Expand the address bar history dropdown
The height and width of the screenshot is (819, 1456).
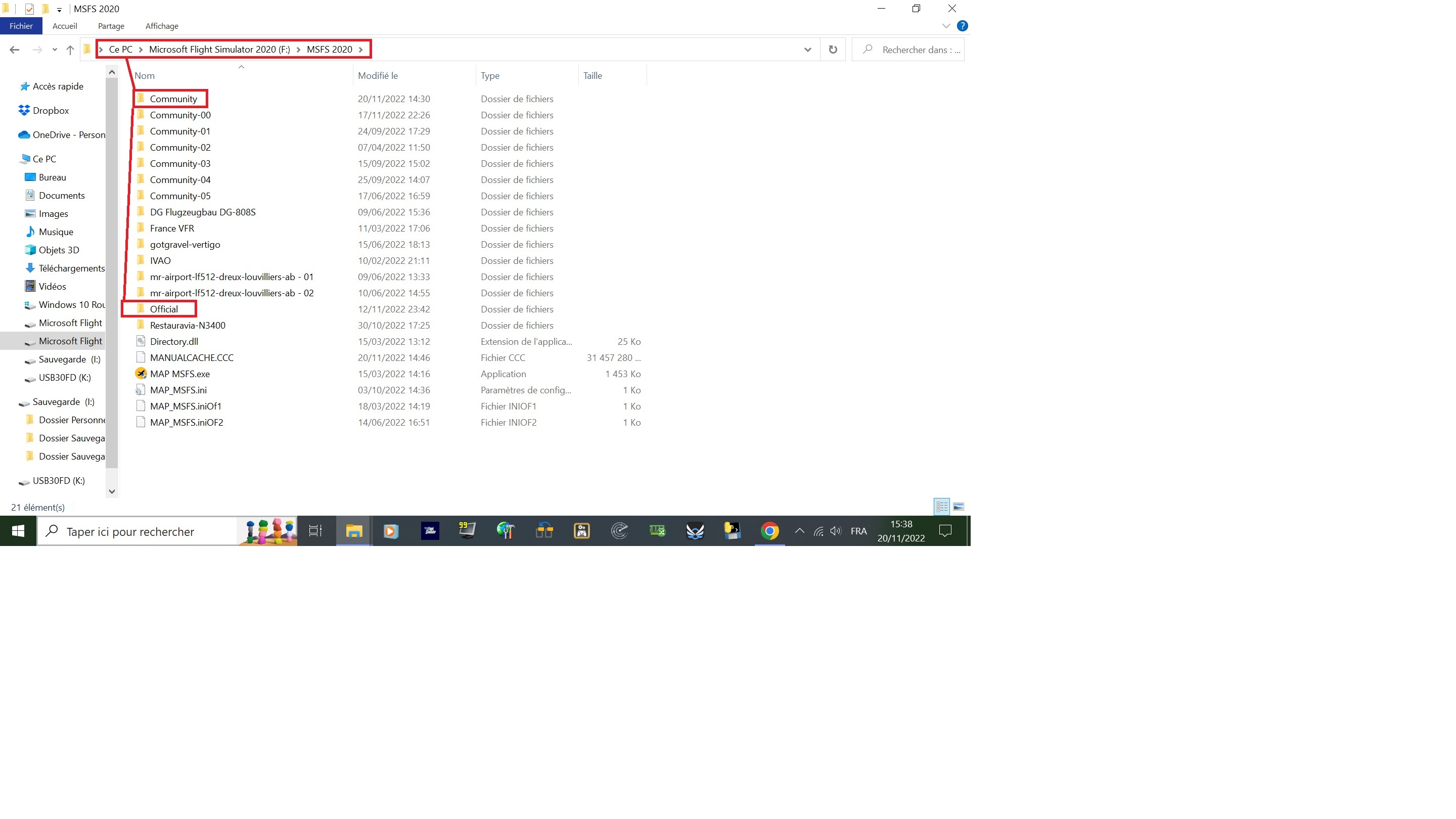807,50
